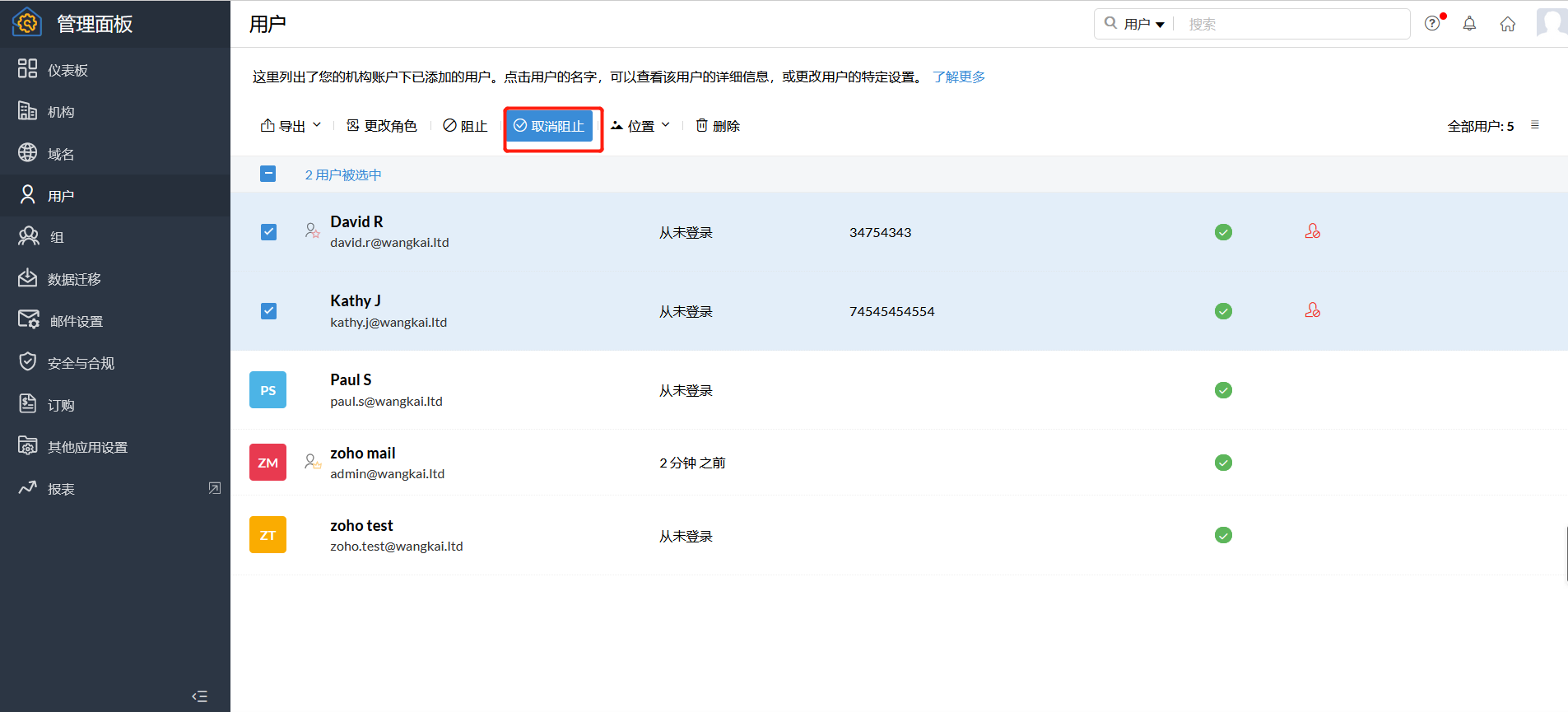Open 邮件设置 in the sidebar
This screenshot has width=1568, height=712.
coord(76,321)
